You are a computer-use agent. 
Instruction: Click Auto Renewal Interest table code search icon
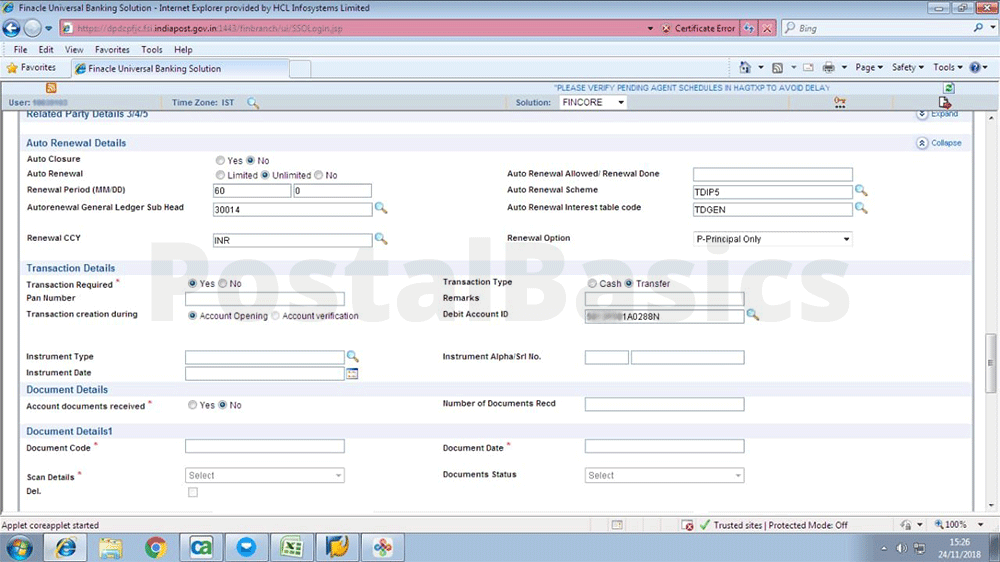coord(861,208)
